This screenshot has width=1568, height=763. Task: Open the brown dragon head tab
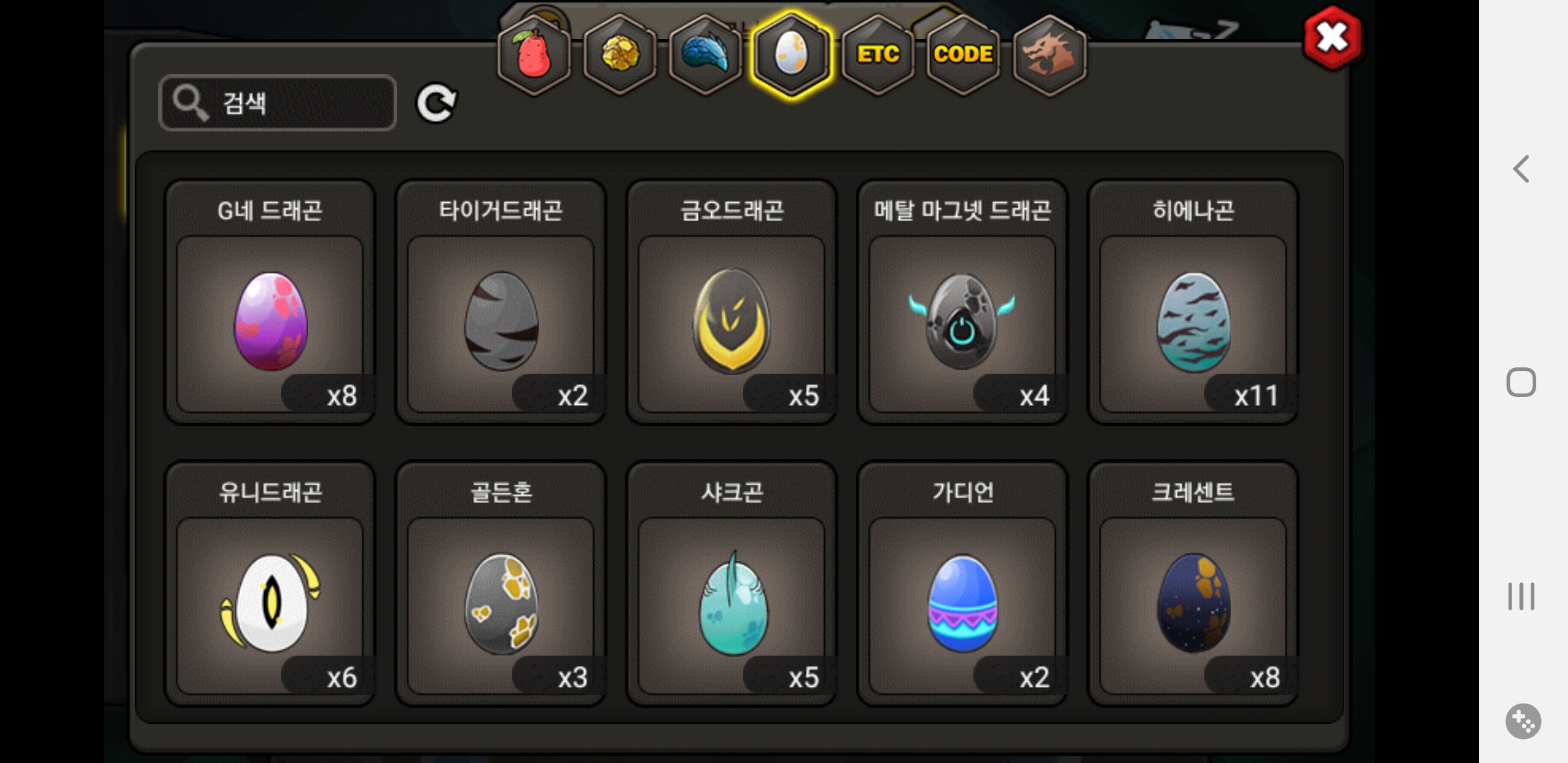tap(1050, 55)
